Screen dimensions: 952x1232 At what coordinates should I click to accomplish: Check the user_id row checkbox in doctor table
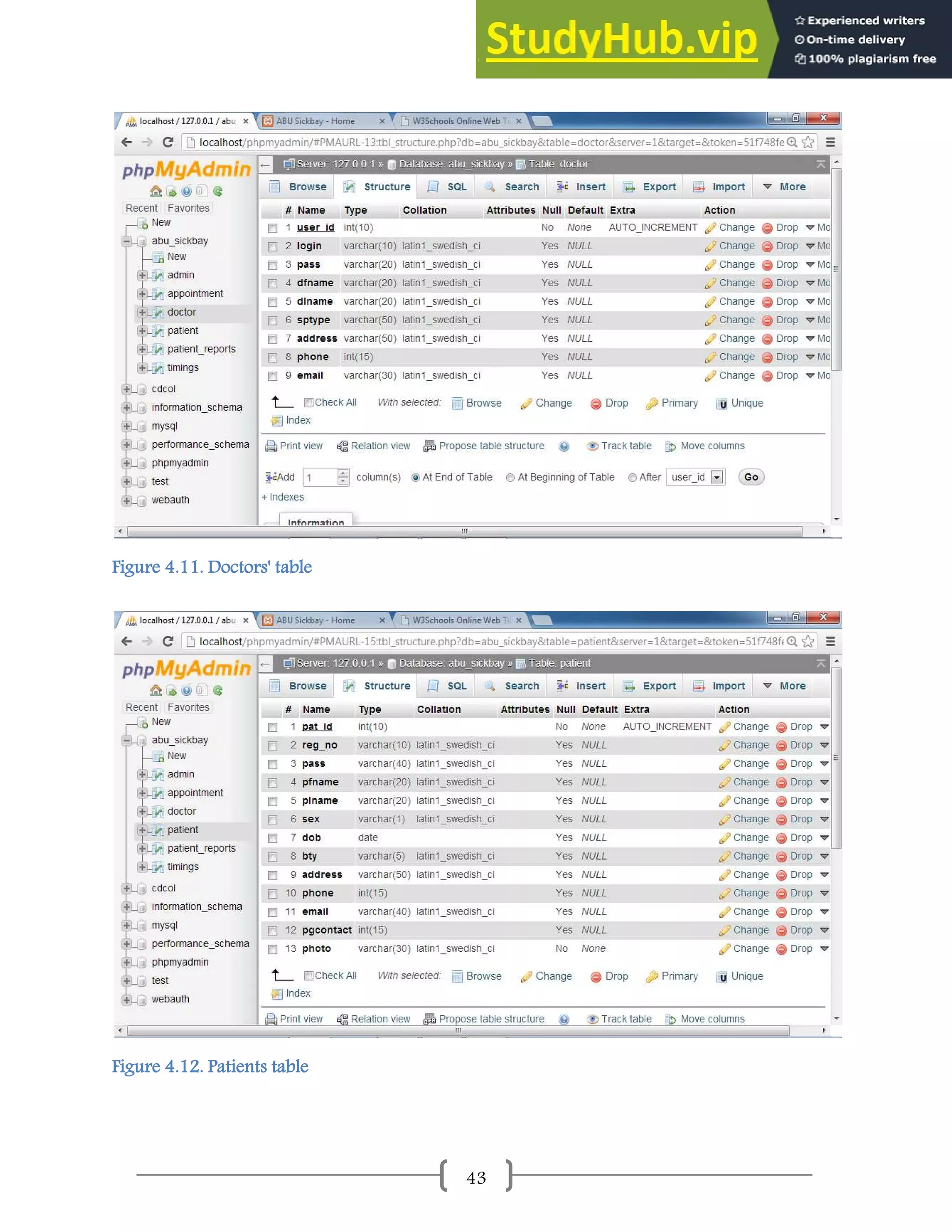coord(272,228)
